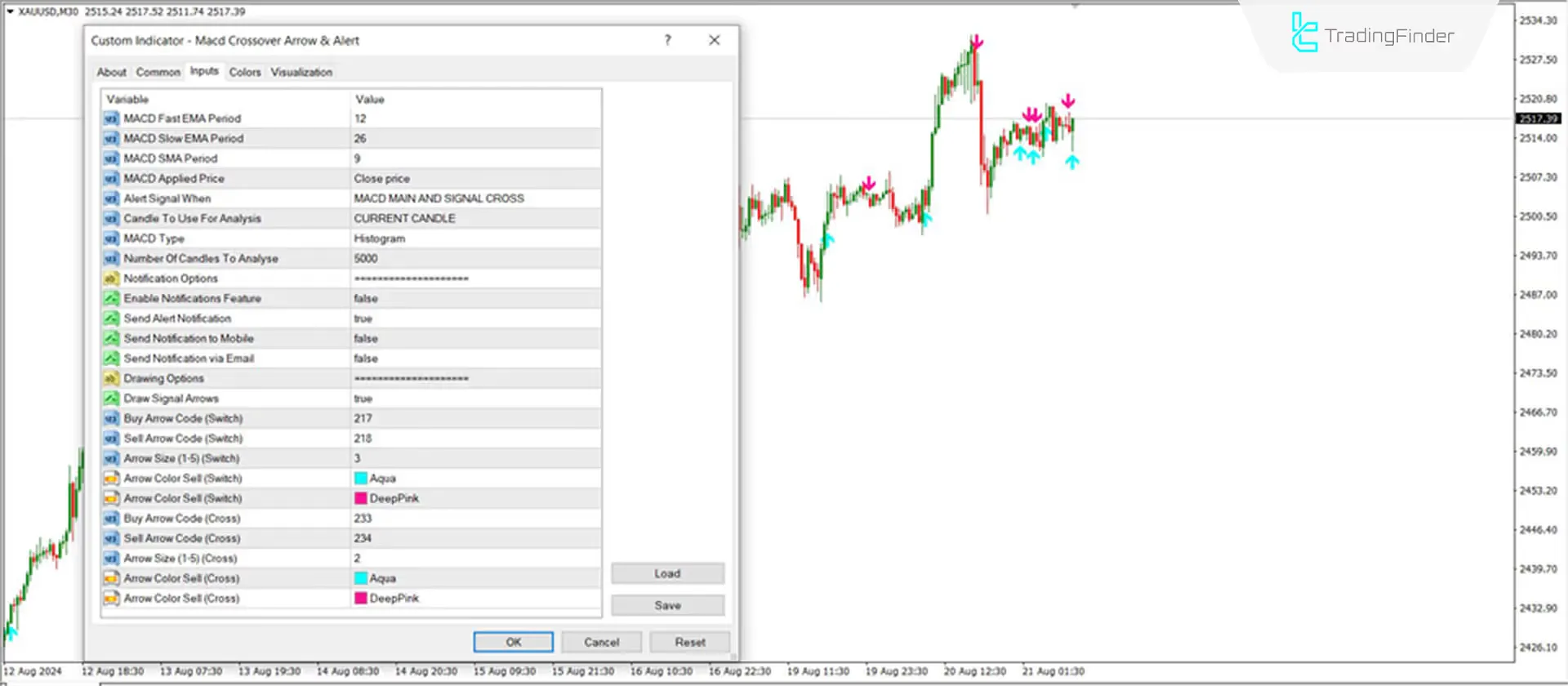Click the icon beside Enable Notifications Feature
The width and height of the screenshot is (1568, 686).
[111, 299]
